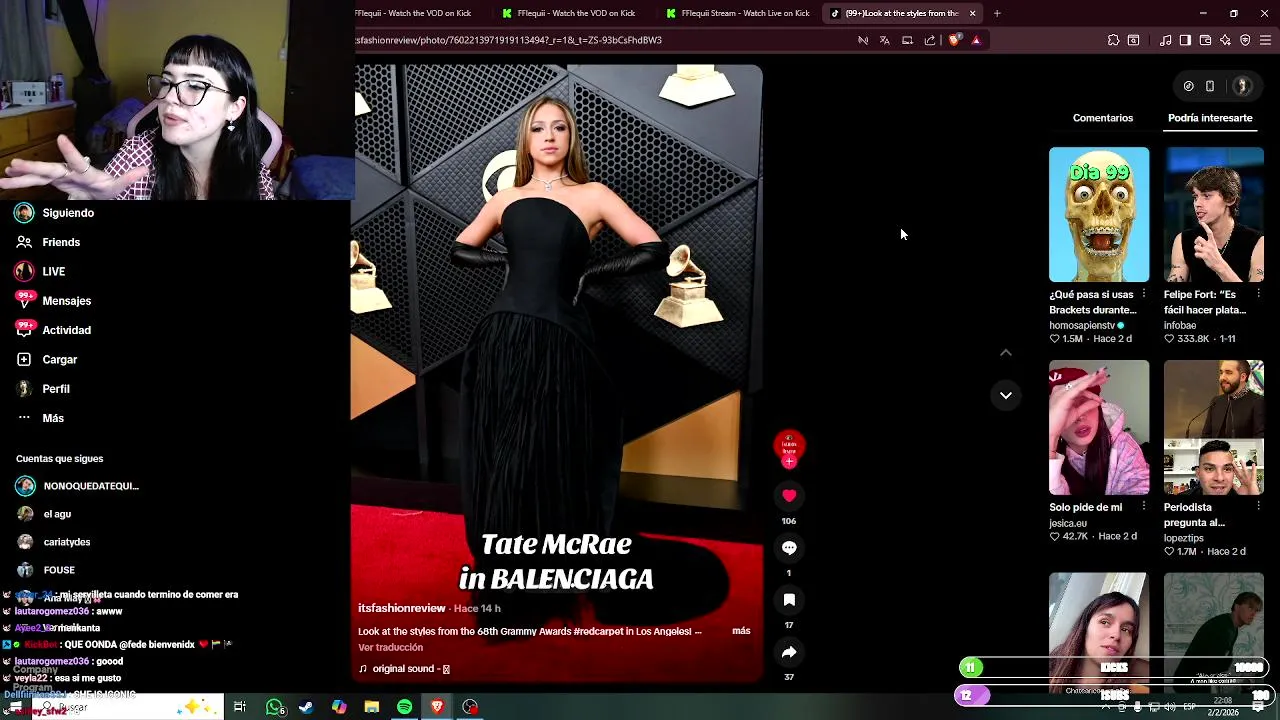The width and height of the screenshot is (1280, 720).
Task: Click the TikTok get app phone icon
Action: tap(1210, 86)
